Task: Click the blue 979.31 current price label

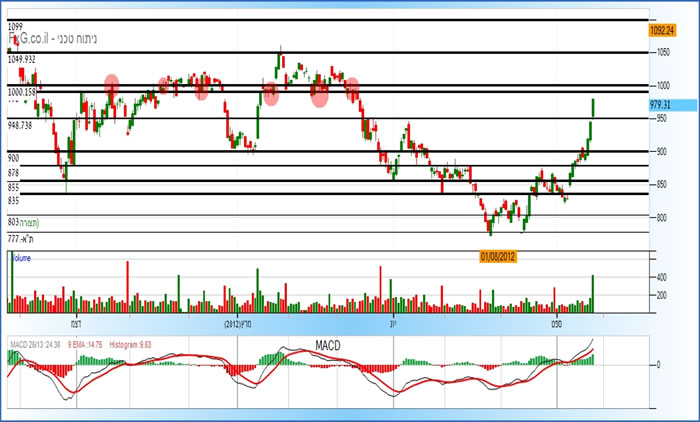Action: tap(659, 104)
